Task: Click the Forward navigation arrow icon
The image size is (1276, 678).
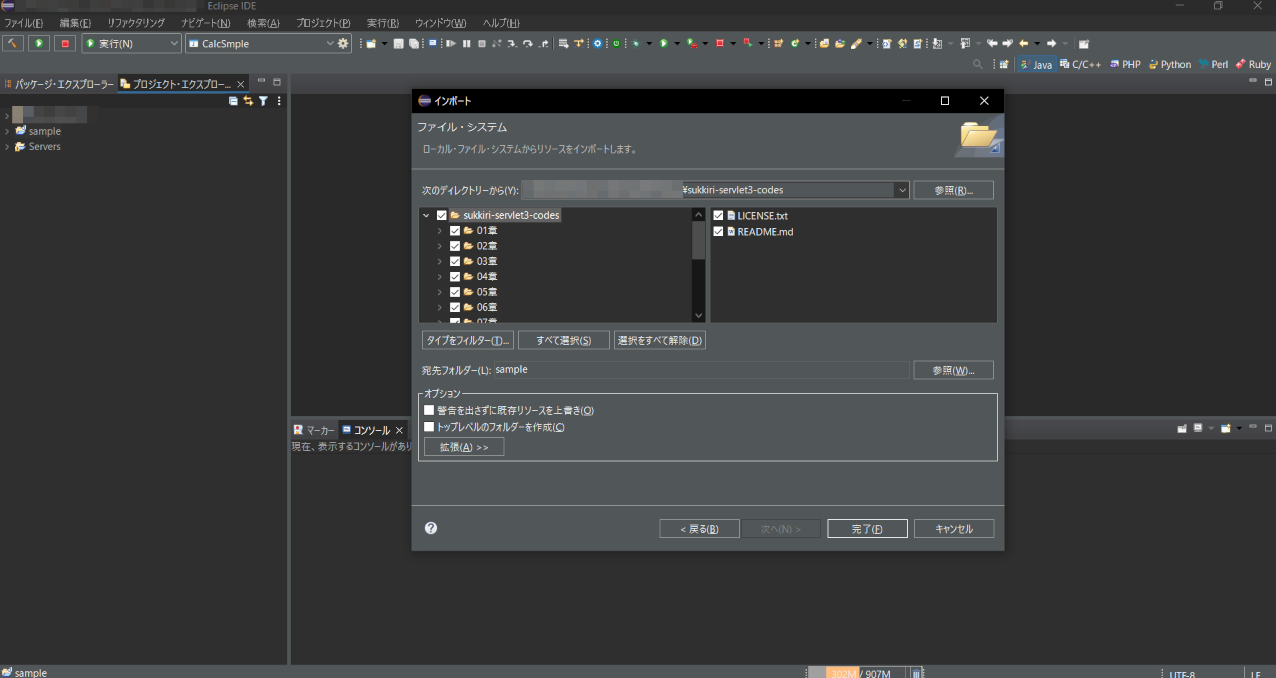Action: [1051, 44]
